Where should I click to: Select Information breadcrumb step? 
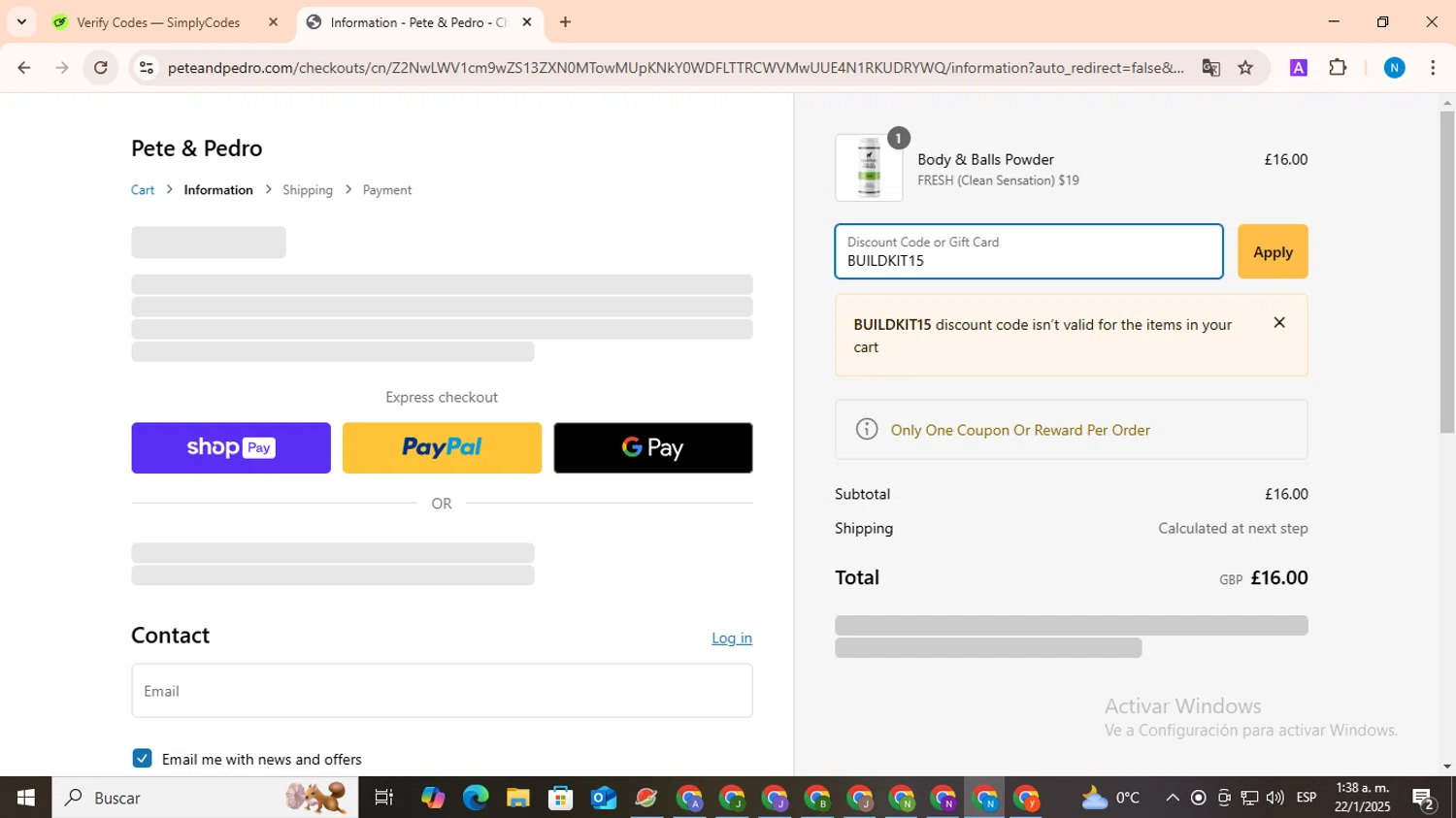[x=218, y=190]
